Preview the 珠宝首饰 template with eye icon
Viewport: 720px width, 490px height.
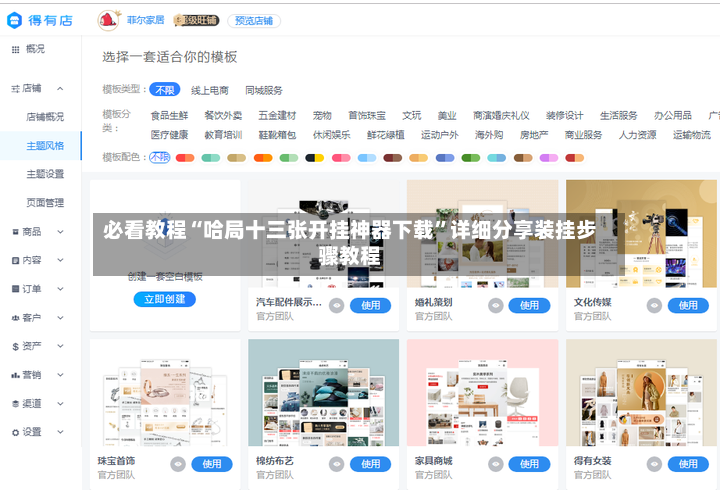click(178, 464)
